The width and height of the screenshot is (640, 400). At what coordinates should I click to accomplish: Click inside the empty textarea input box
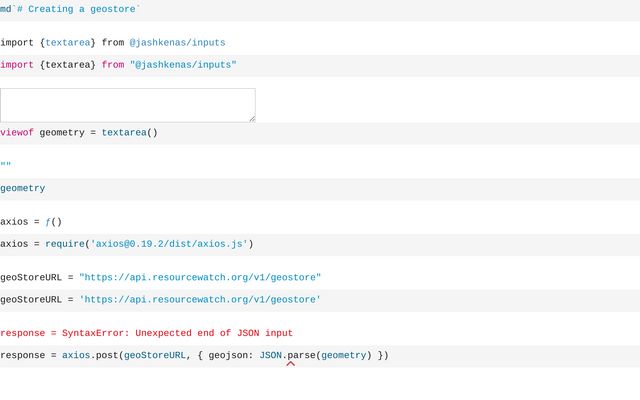tap(127, 105)
